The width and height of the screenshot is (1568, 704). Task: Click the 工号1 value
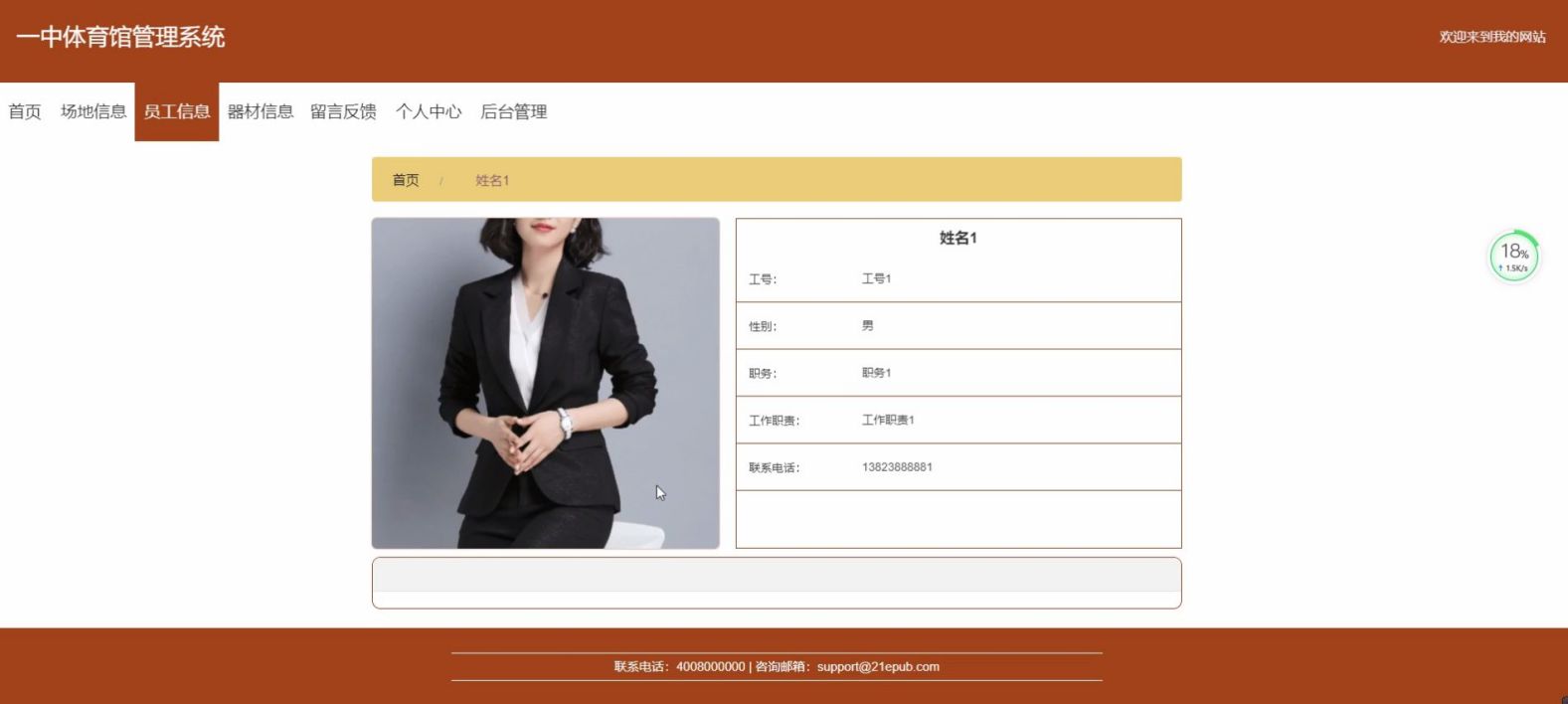click(876, 278)
